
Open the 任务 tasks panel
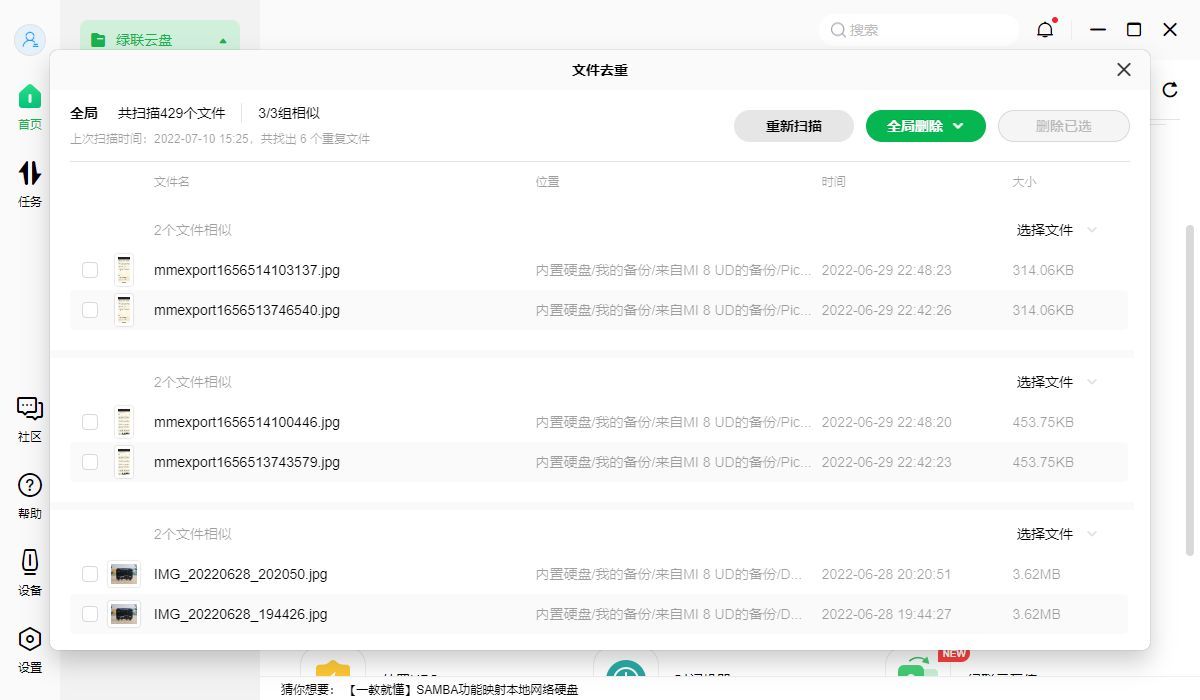29,180
